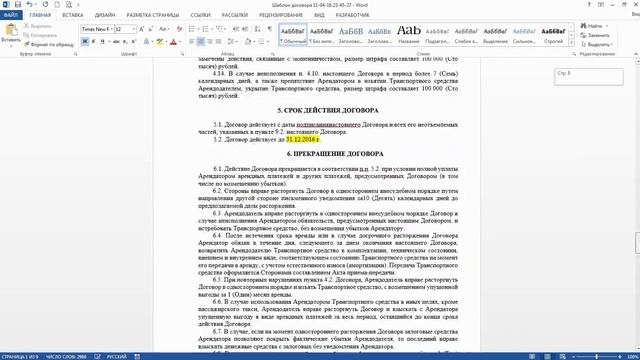
Task: Apply superscript formatting
Action: 134,42
